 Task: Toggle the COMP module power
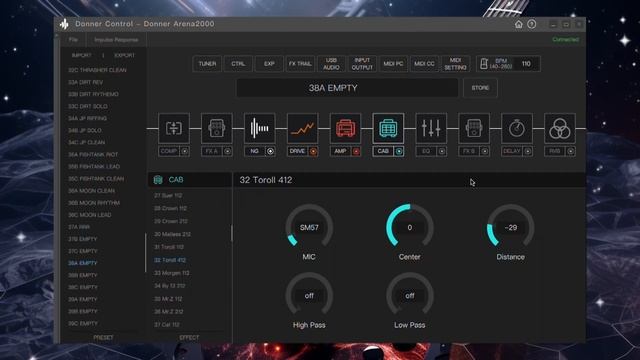[184, 151]
